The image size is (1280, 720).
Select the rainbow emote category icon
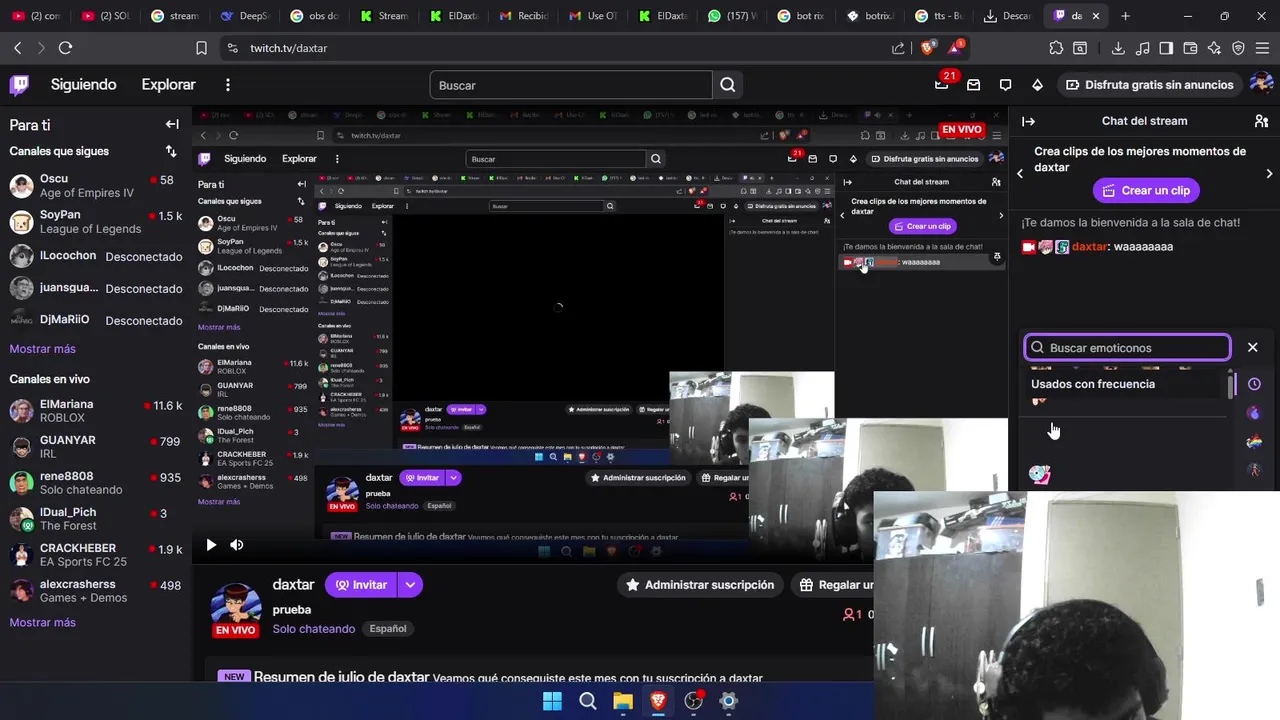tap(1254, 442)
